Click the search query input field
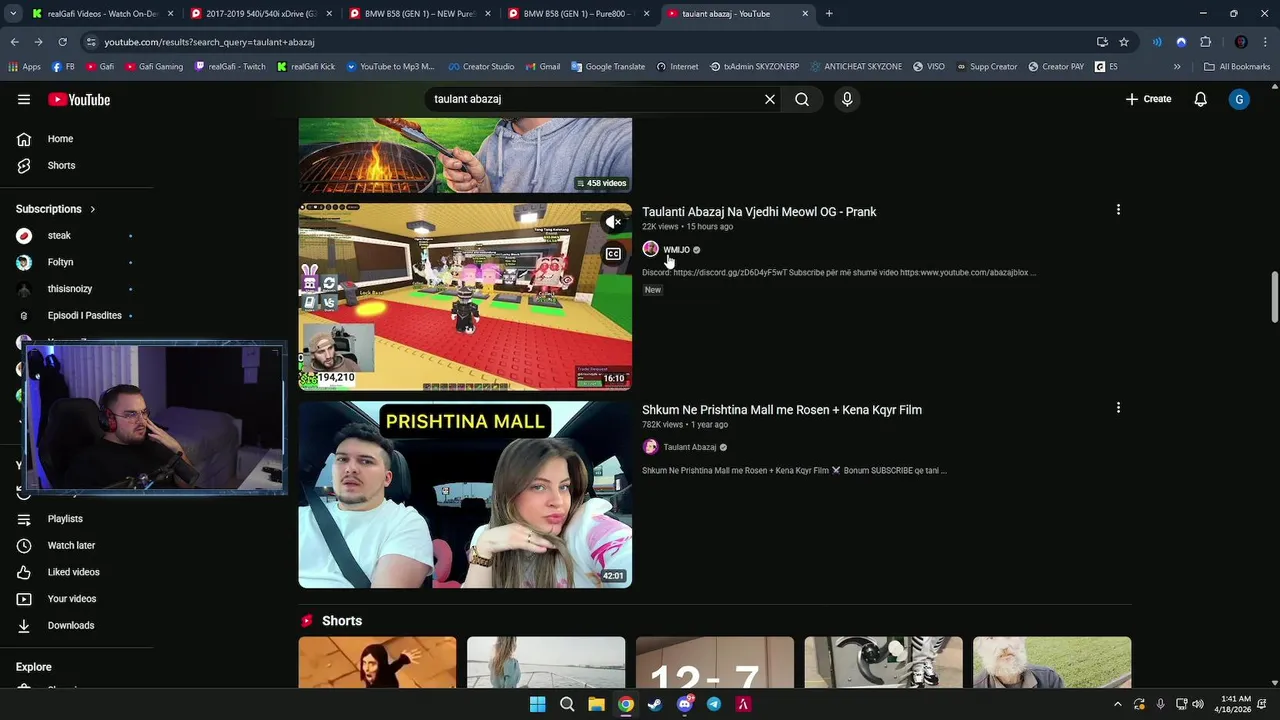Screen dimensions: 1280x720 pos(595,99)
